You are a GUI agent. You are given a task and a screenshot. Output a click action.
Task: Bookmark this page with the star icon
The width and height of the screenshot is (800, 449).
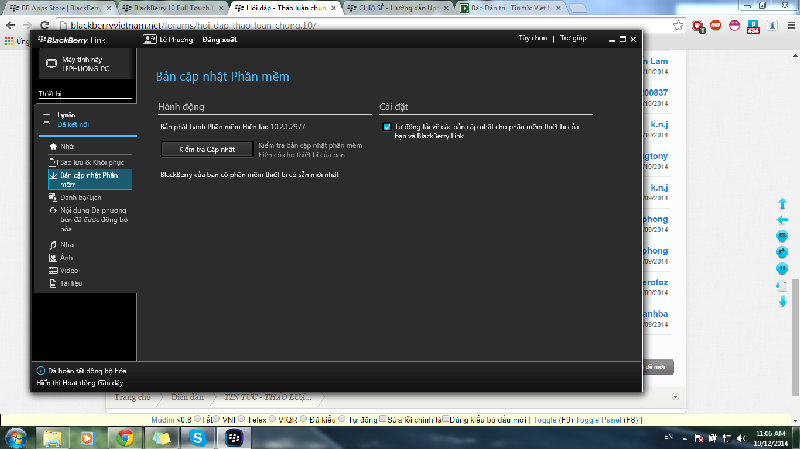(x=678, y=25)
